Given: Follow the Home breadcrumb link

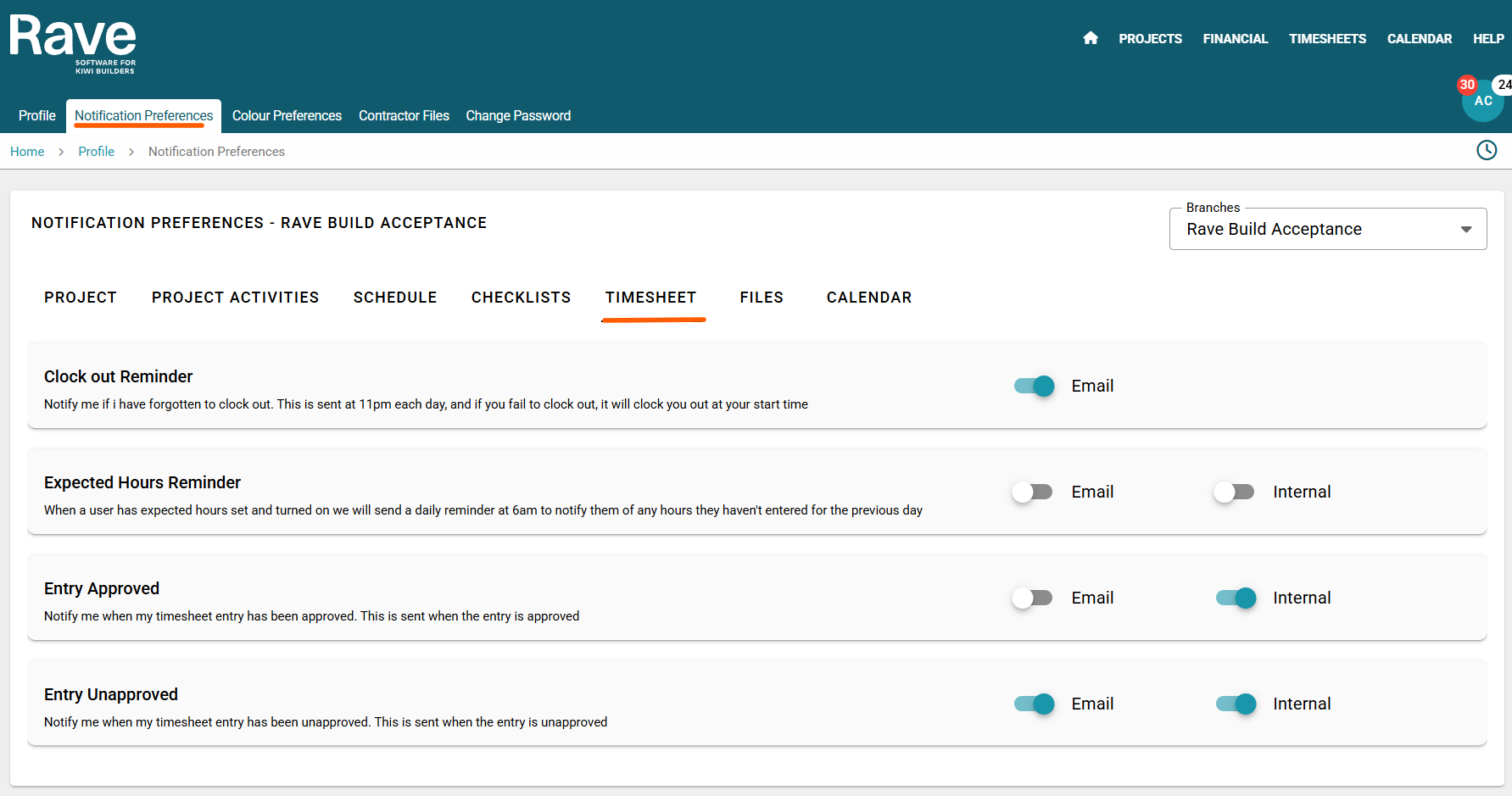Looking at the screenshot, I should pyautogui.click(x=27, y=152).
